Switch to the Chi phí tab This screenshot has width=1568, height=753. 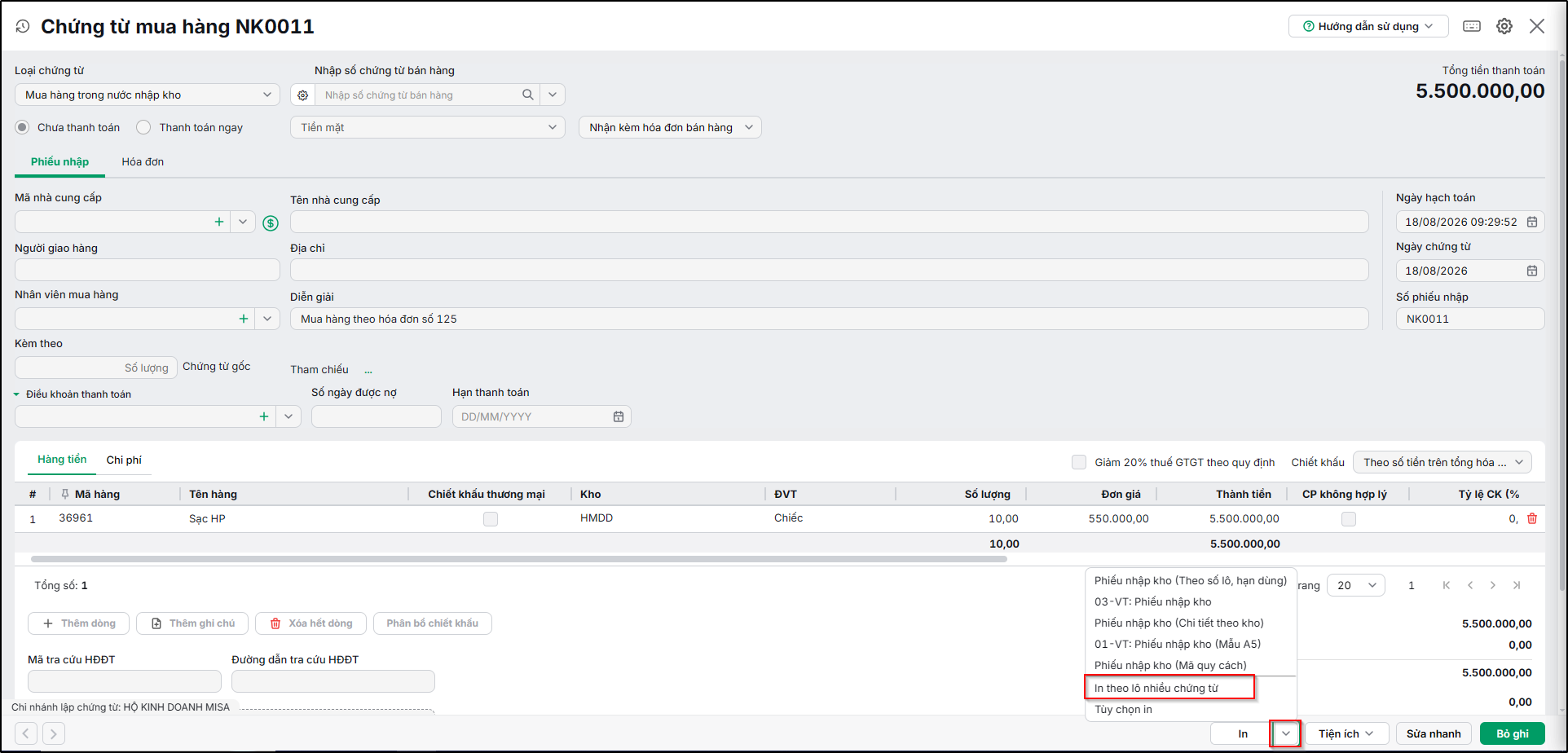[x=124, y=460]
